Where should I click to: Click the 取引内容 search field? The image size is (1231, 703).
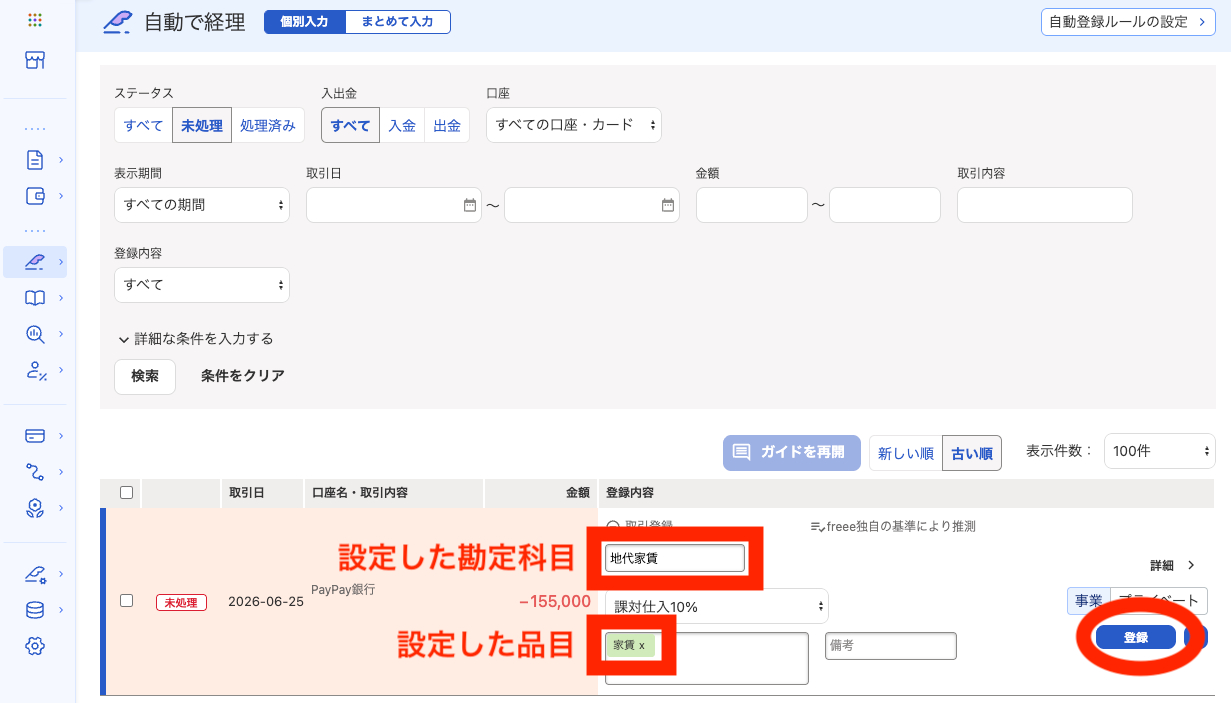pos(1045,205)
